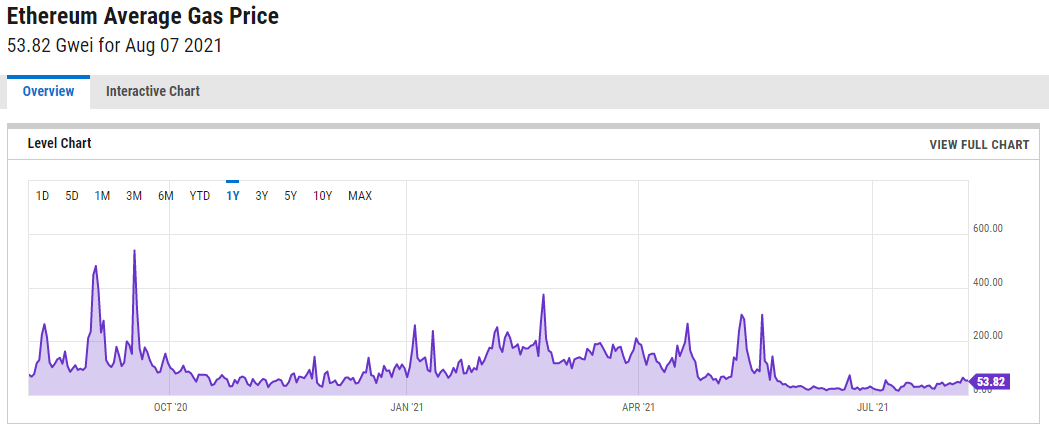Click the 53.82 current value chart marker
Image resolution: width=1049 pixels, height=434 pixels.
point(989,382)
